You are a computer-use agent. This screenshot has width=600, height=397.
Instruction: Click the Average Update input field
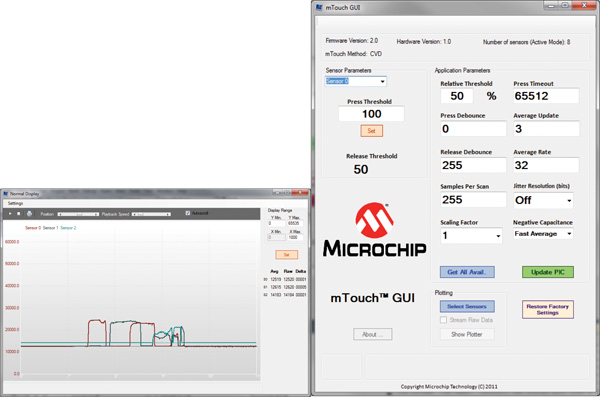click(x=546, y=129)
